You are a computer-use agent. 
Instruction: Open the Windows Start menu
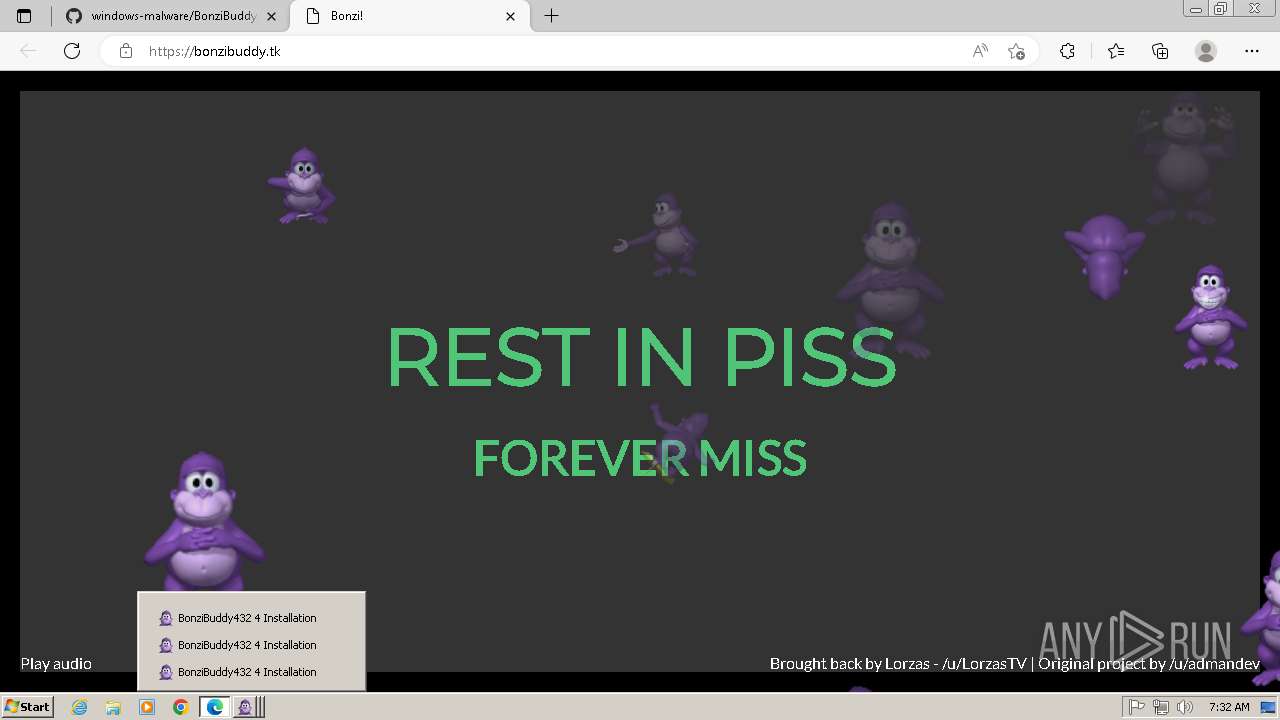tap(27, 707)
